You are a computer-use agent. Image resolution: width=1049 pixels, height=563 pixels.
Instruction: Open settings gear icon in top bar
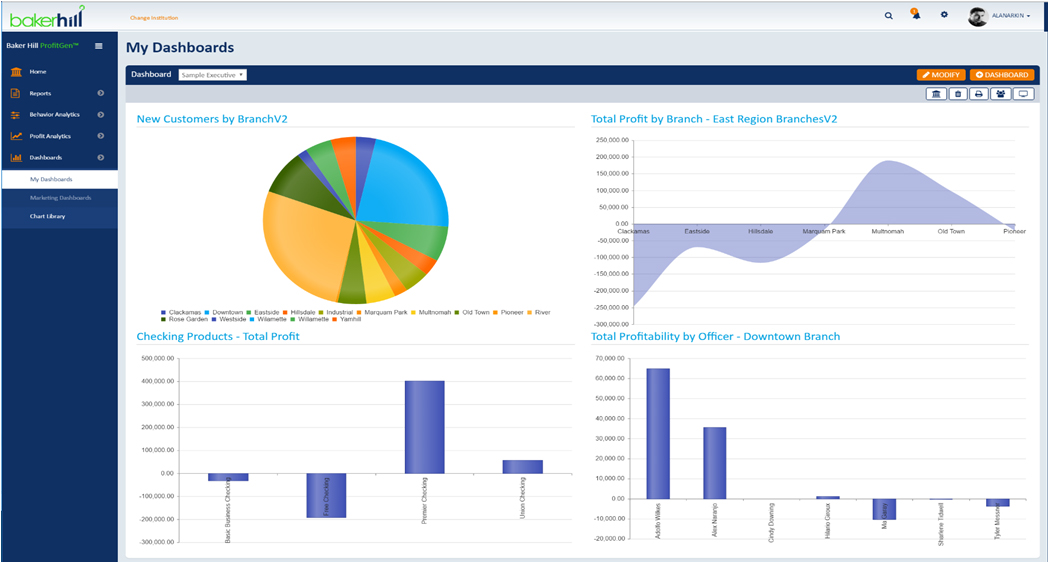click(944, 15)
